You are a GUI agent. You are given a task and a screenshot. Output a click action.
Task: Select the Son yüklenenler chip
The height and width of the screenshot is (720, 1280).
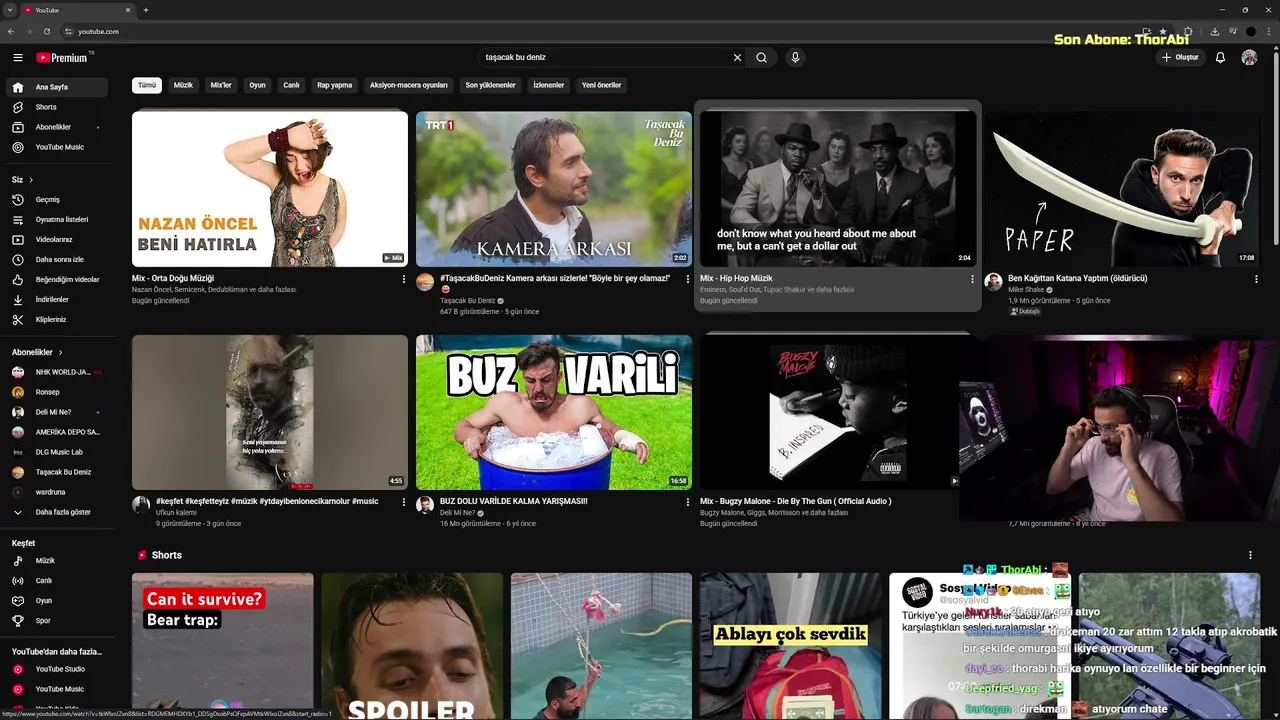[490, 85]
